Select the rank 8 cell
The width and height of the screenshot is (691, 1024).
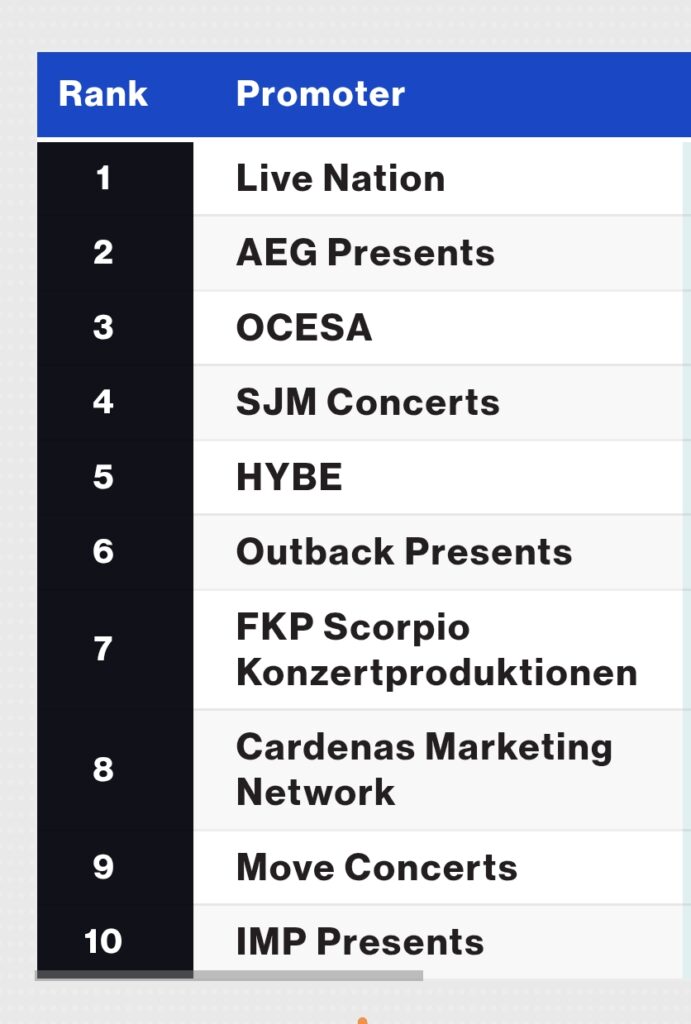(x=103, y=769)
